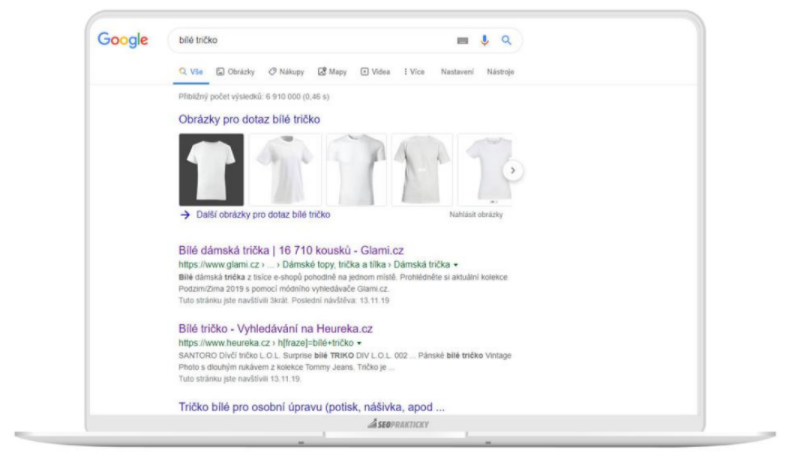
Task: Open the Videa tab
Action: 375,72
